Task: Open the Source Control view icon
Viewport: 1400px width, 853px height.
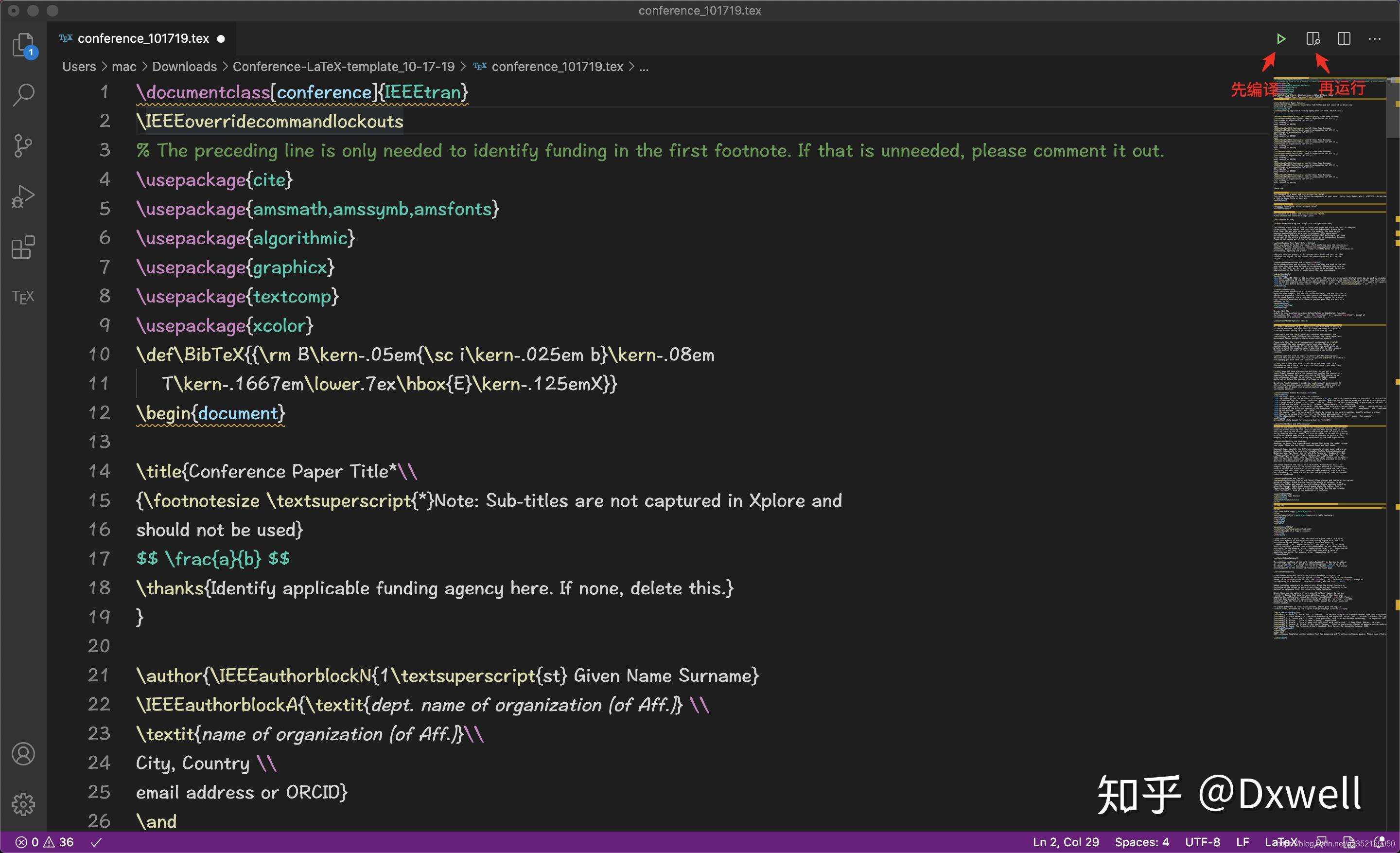Action: point(23,146)
